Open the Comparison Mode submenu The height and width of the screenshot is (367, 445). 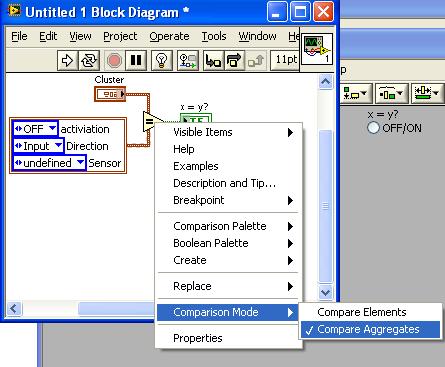[x=229, y=312]
